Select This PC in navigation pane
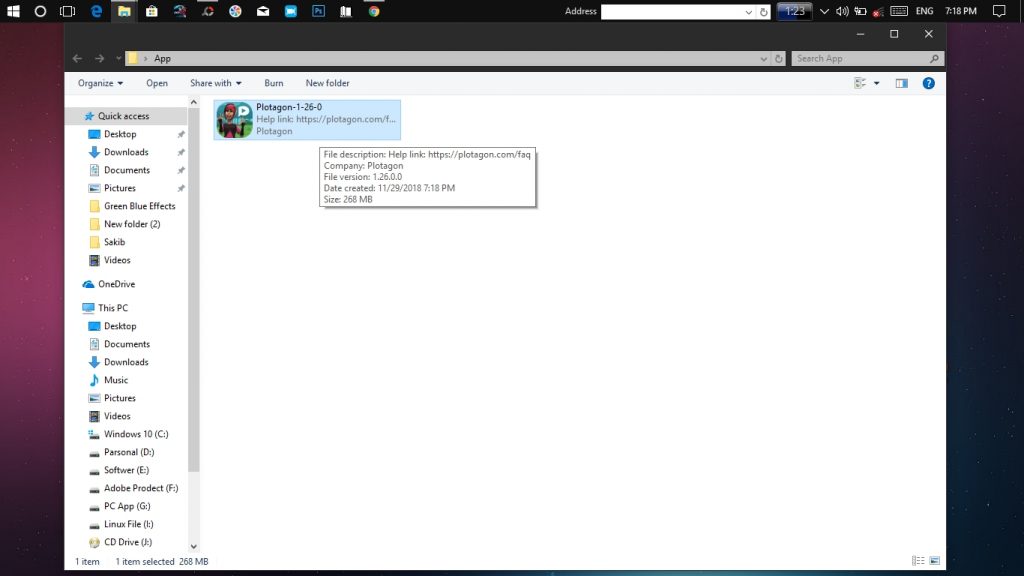Viewport: 1024px width, 576px height. click(x=113, y=308)
